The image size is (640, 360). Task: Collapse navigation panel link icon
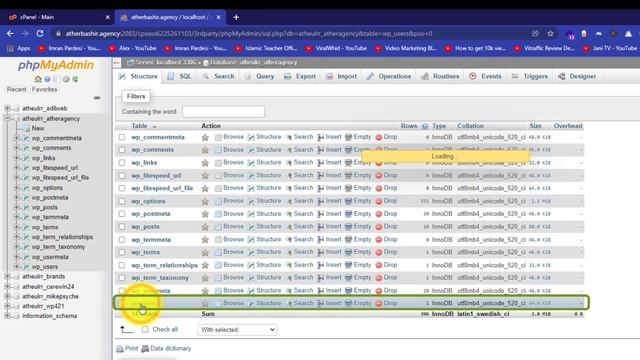click(97, 98)
